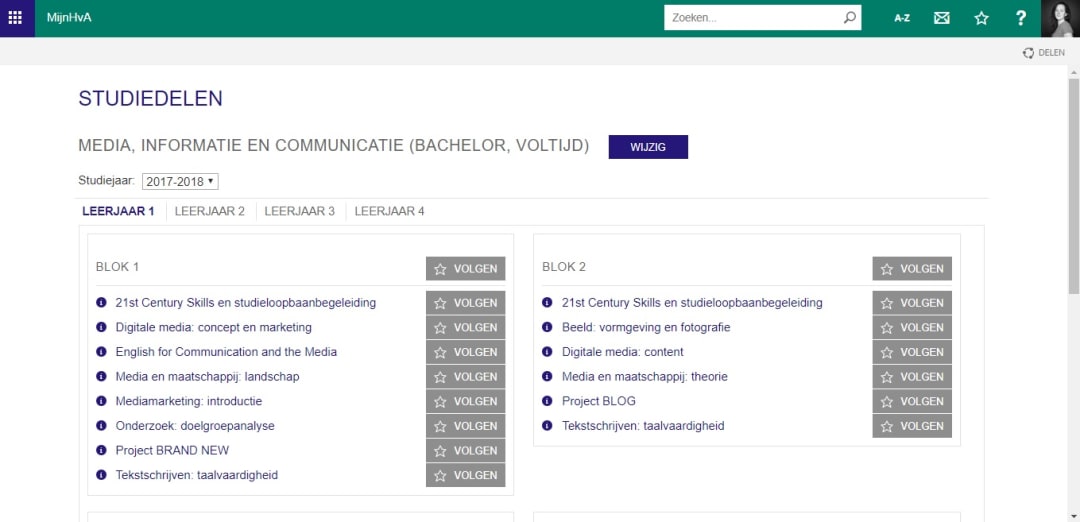The height and width of the screenshot is (522, 1080).
Task: Open Digitale media: content link
Action: [623, 352]
